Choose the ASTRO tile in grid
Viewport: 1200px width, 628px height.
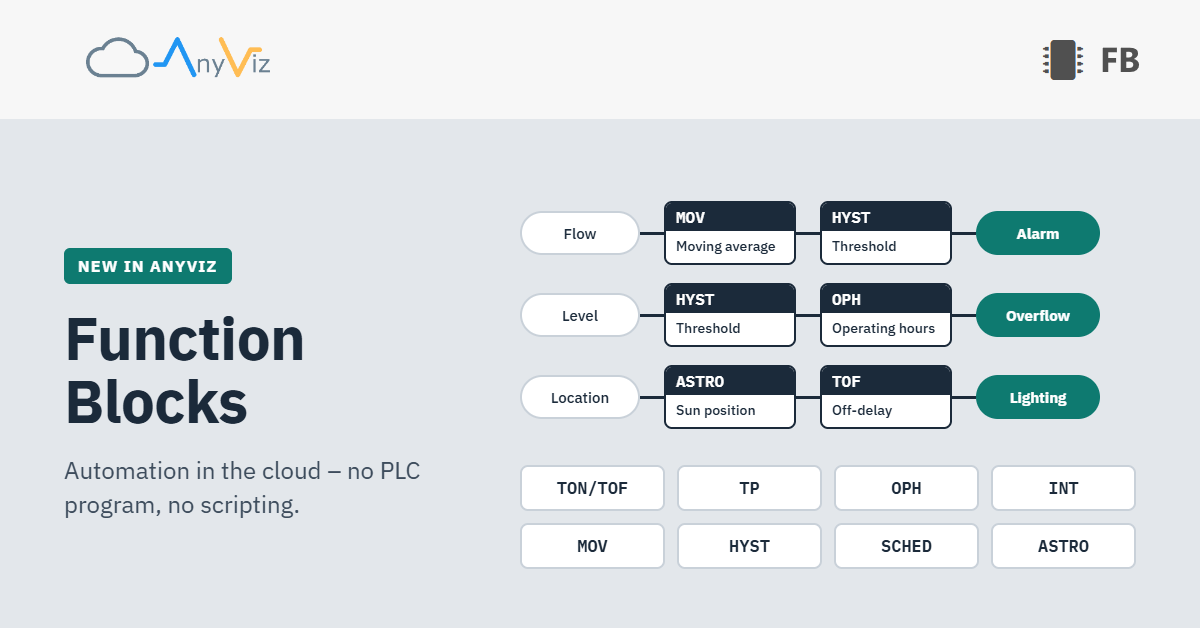(x=1063, y=546)
